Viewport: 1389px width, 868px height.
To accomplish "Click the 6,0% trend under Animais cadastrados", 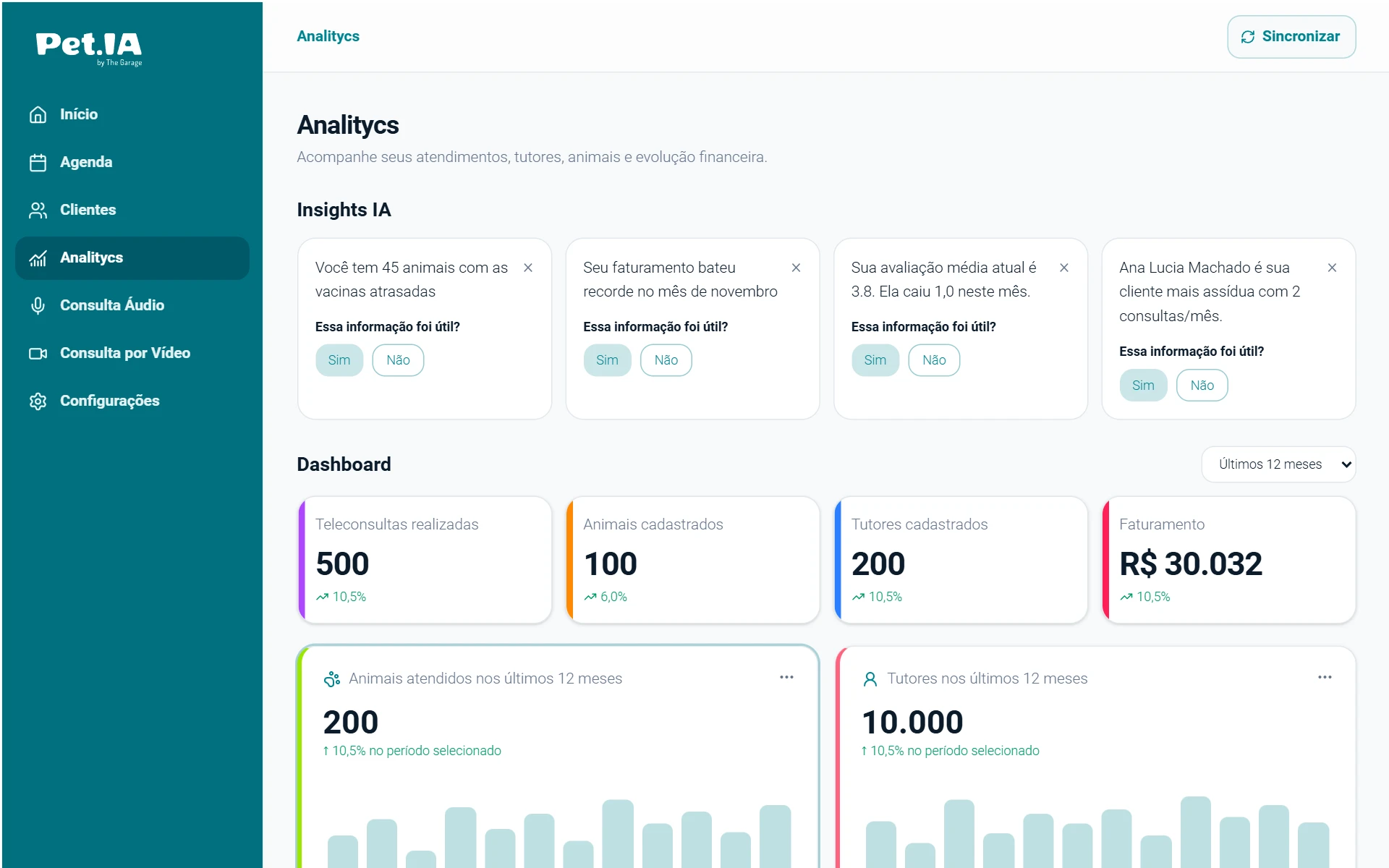I will pos(606,597).
